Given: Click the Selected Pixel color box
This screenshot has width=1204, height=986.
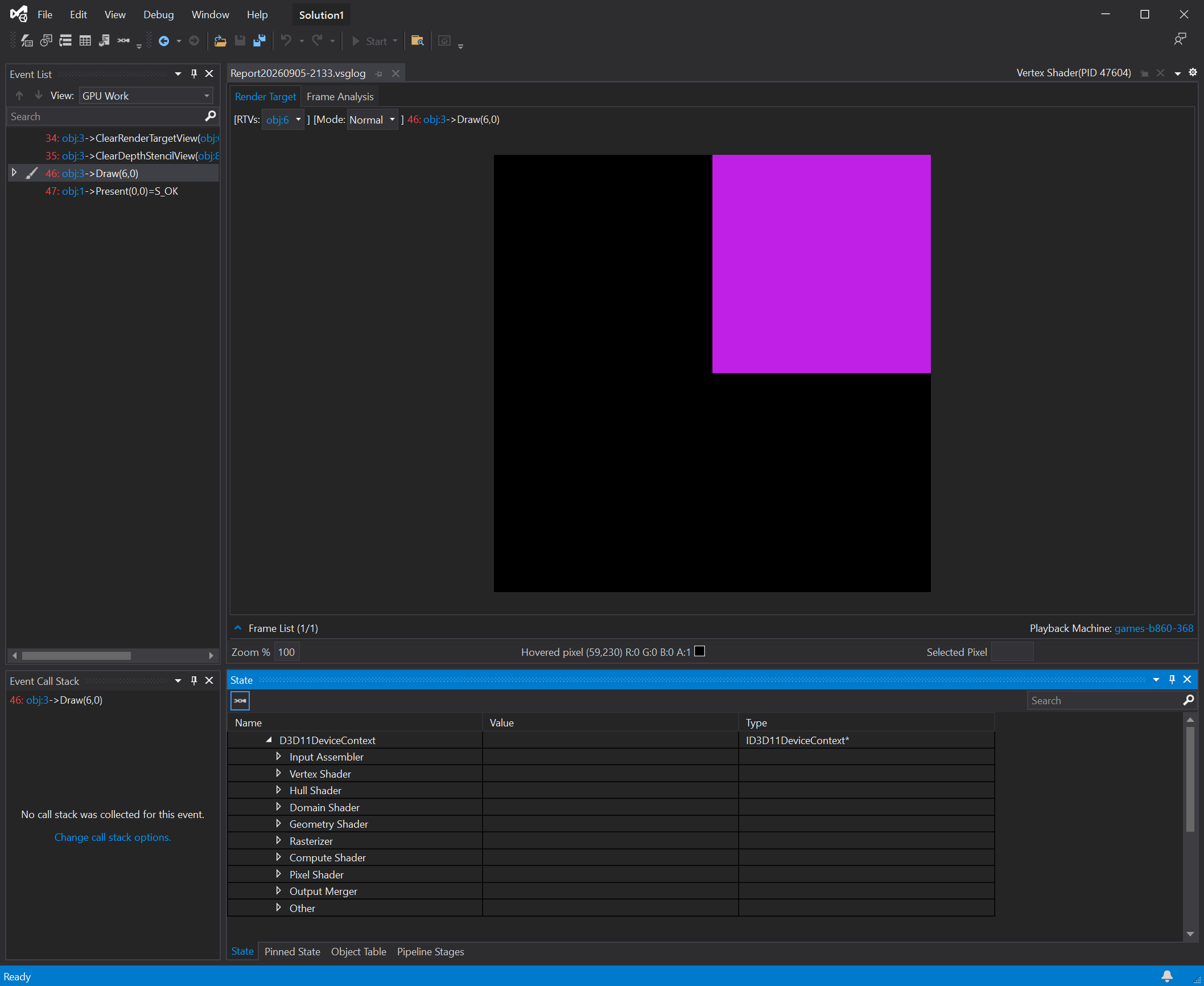Looking at the screenshot, I should click(x=1012, y=652).
